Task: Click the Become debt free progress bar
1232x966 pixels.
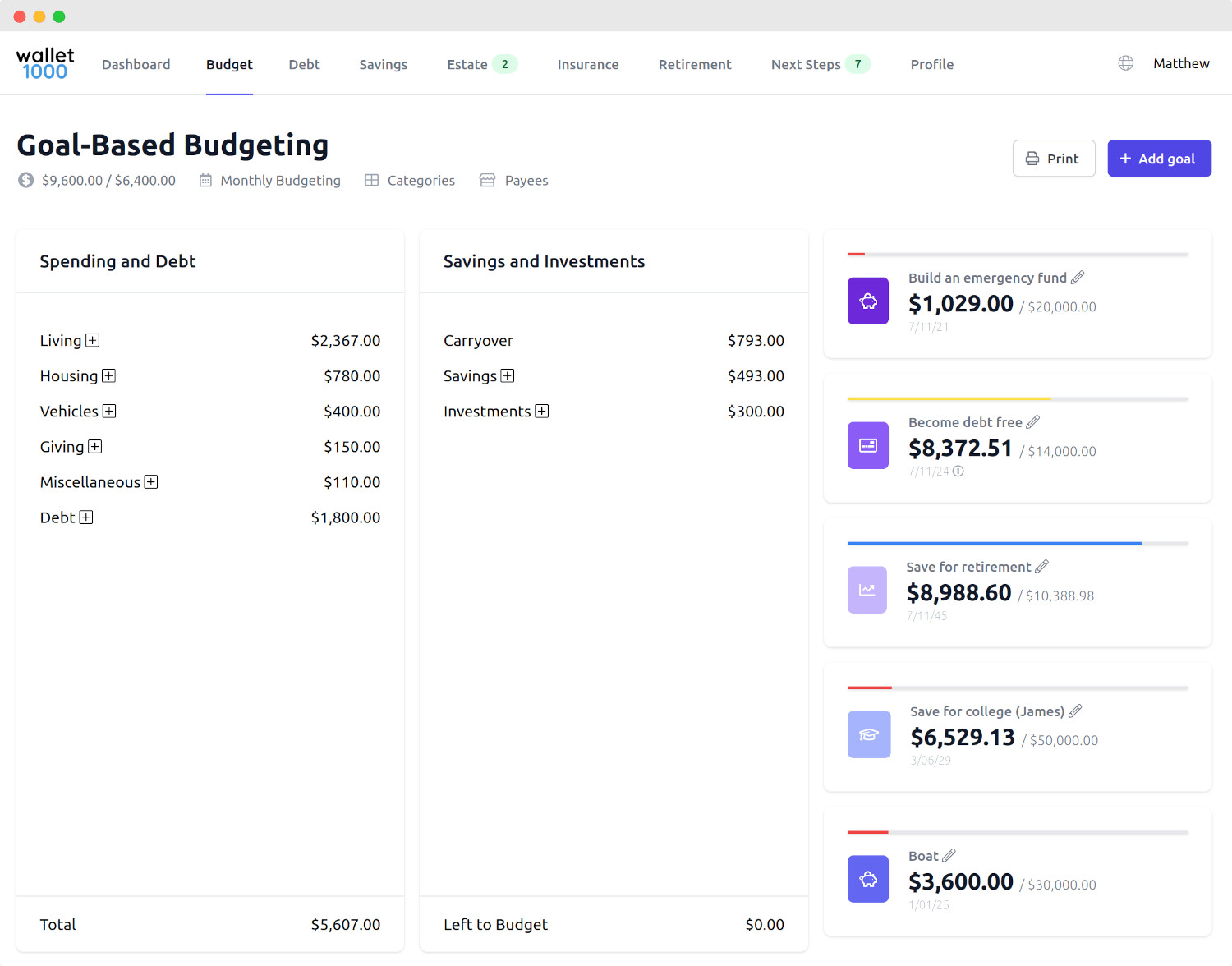Action: [x=1018, y=399]
